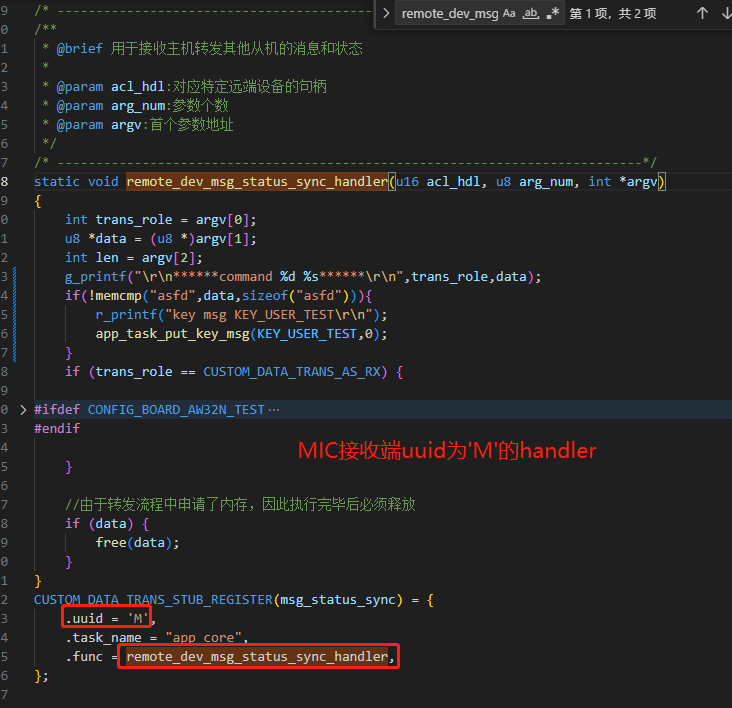Viewport: 732px width, 708px height.
Task: Click the find input containing remote_dev_msg
Action: 450,14
